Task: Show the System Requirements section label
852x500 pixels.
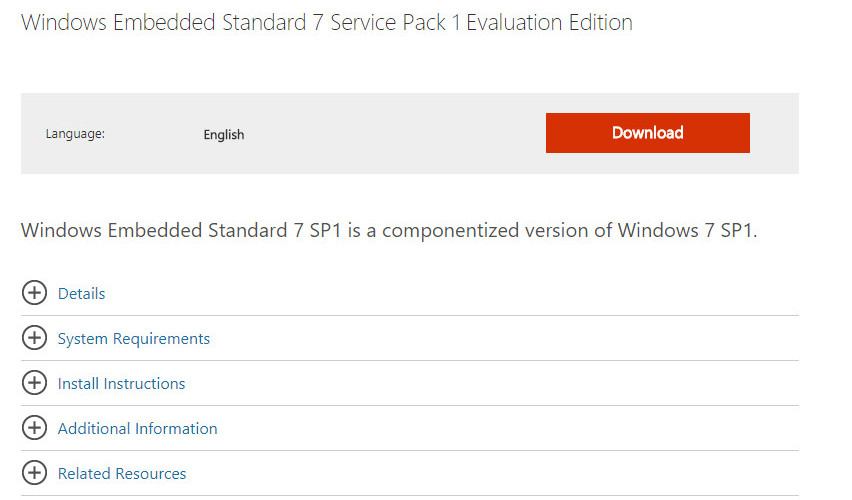Action: pyautogui.click(x=134, y=338)
